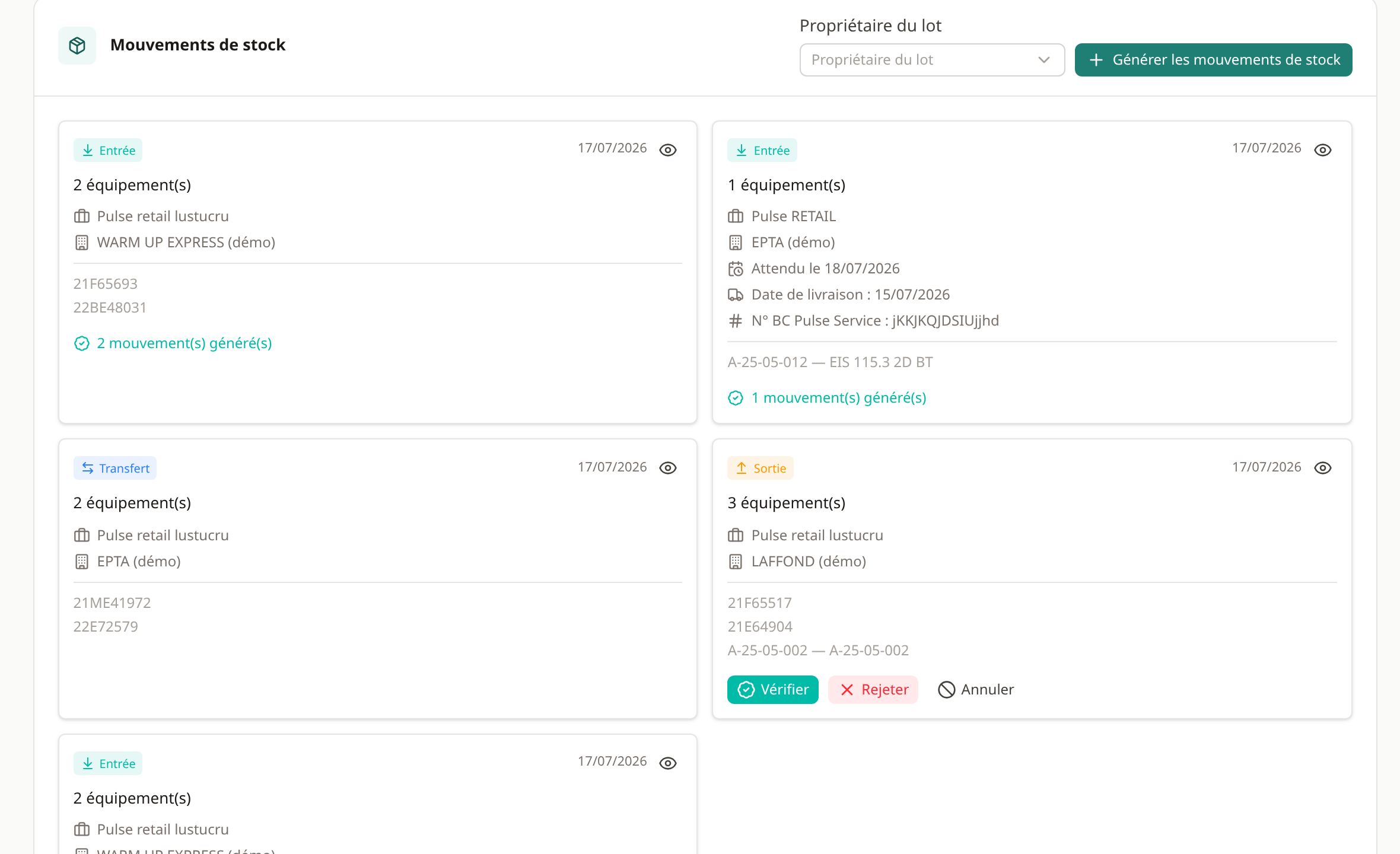
Task: Click the Mouvements de stock title
Action: pyautogui.click(x=198, y=45)
